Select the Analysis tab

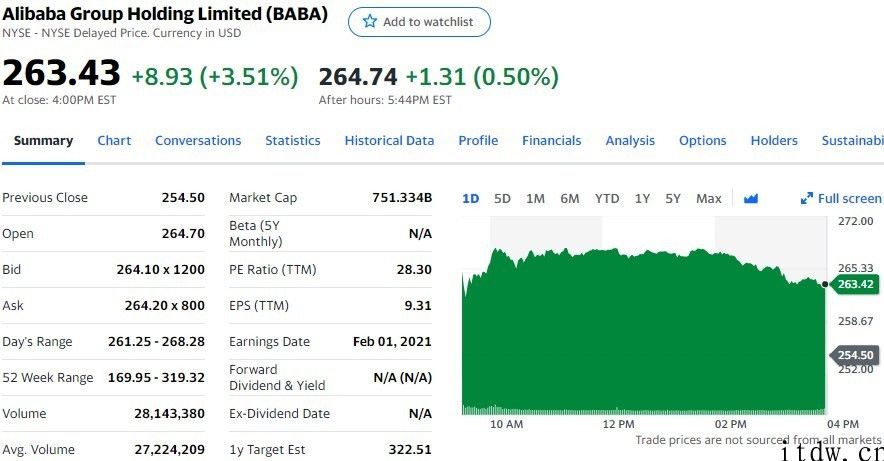click(630, 141)
